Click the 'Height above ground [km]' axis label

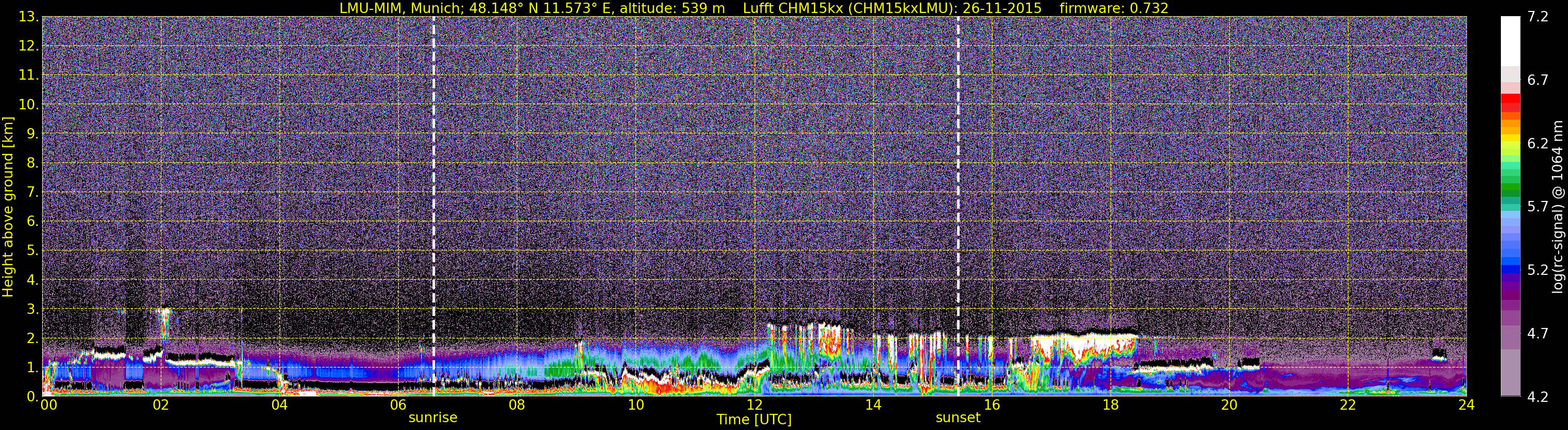click(x=8, y=207)
